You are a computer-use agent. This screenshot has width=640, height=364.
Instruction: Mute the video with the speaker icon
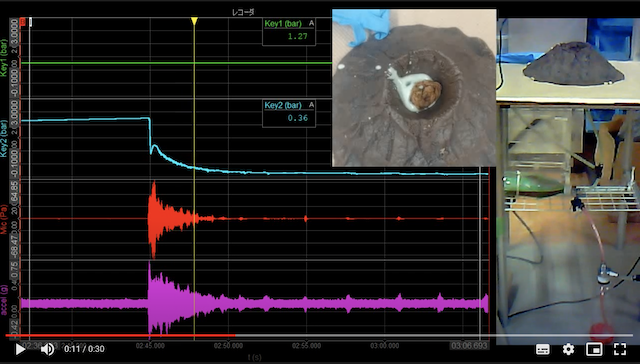point(47,349)
